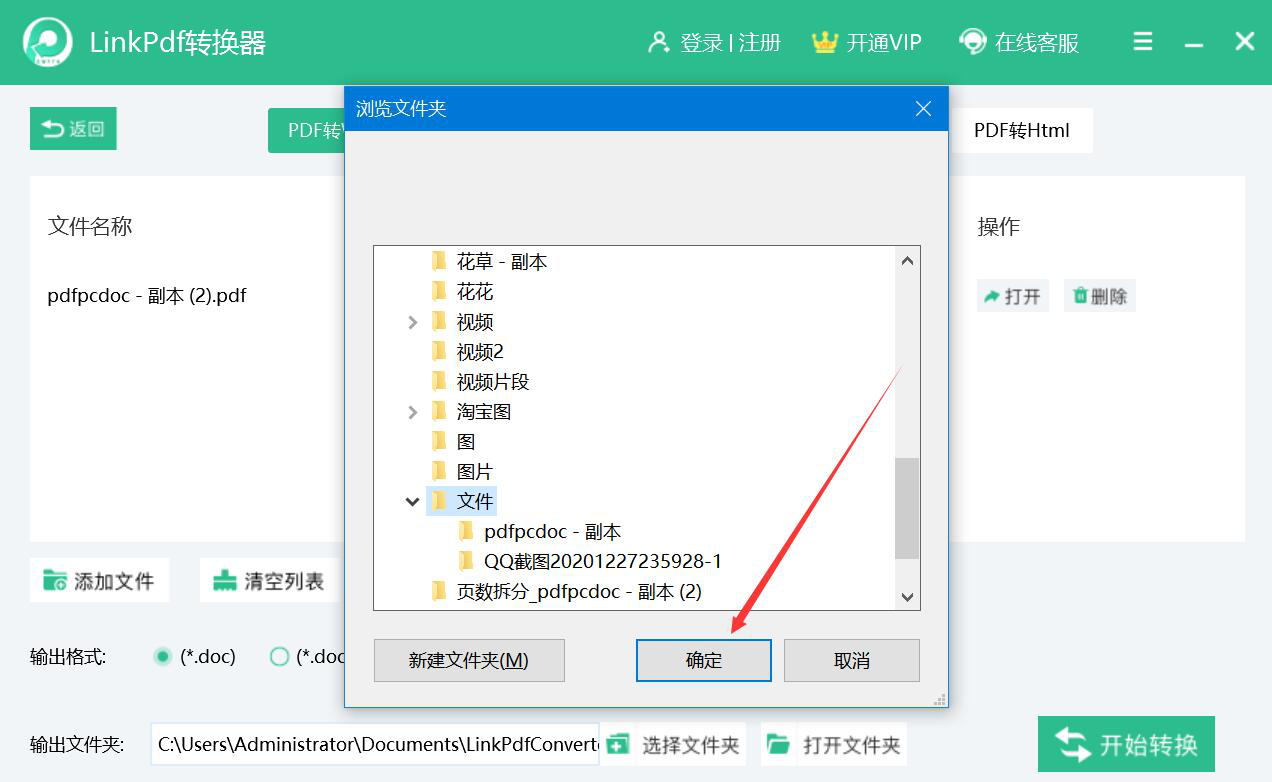This screenshot has width=1272, height=782.
Task: Click the 开始转换 button
Action: pyautogui.click(x=1126, y=744)
